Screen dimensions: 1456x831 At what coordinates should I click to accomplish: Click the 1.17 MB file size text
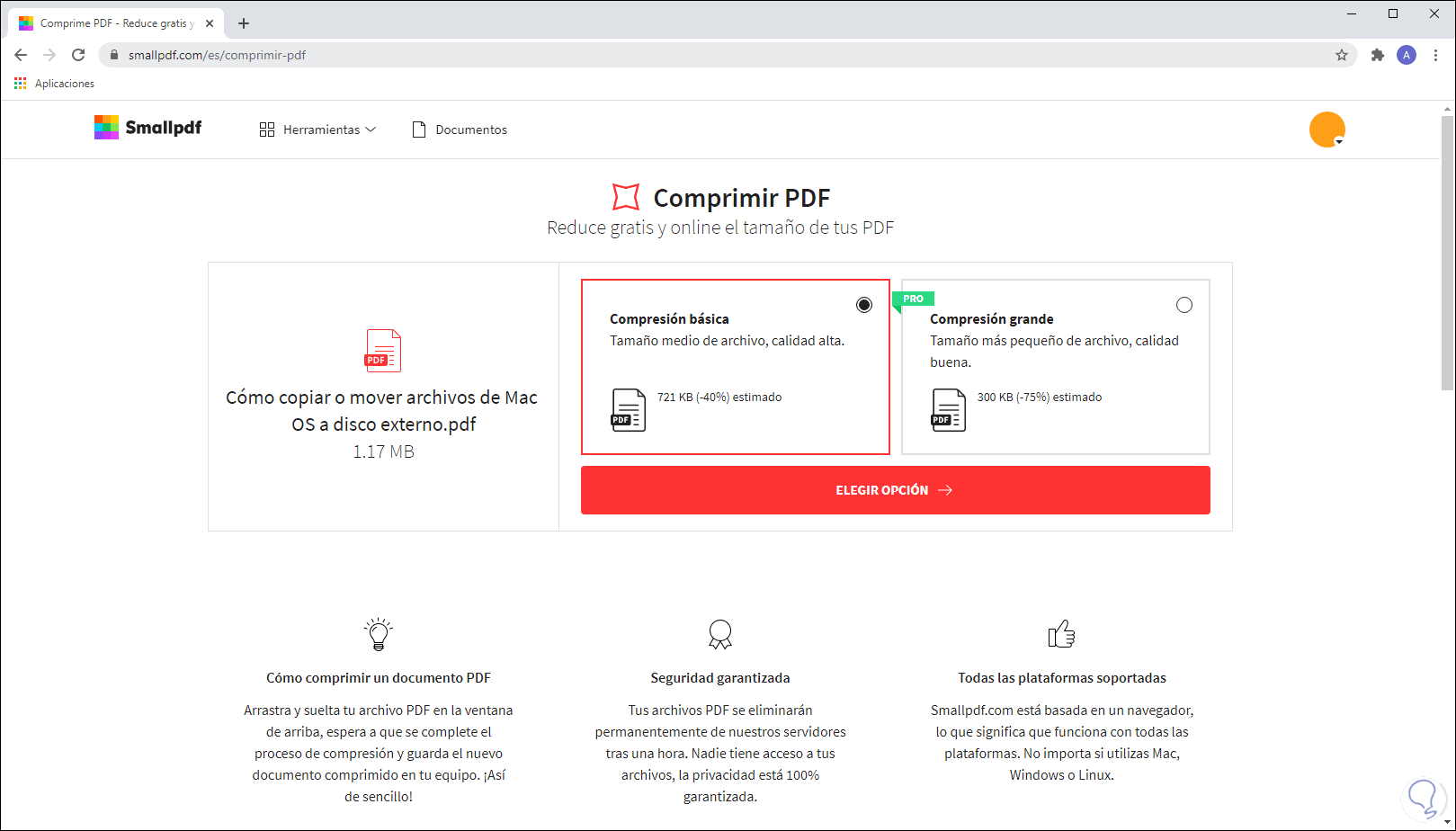383,451
